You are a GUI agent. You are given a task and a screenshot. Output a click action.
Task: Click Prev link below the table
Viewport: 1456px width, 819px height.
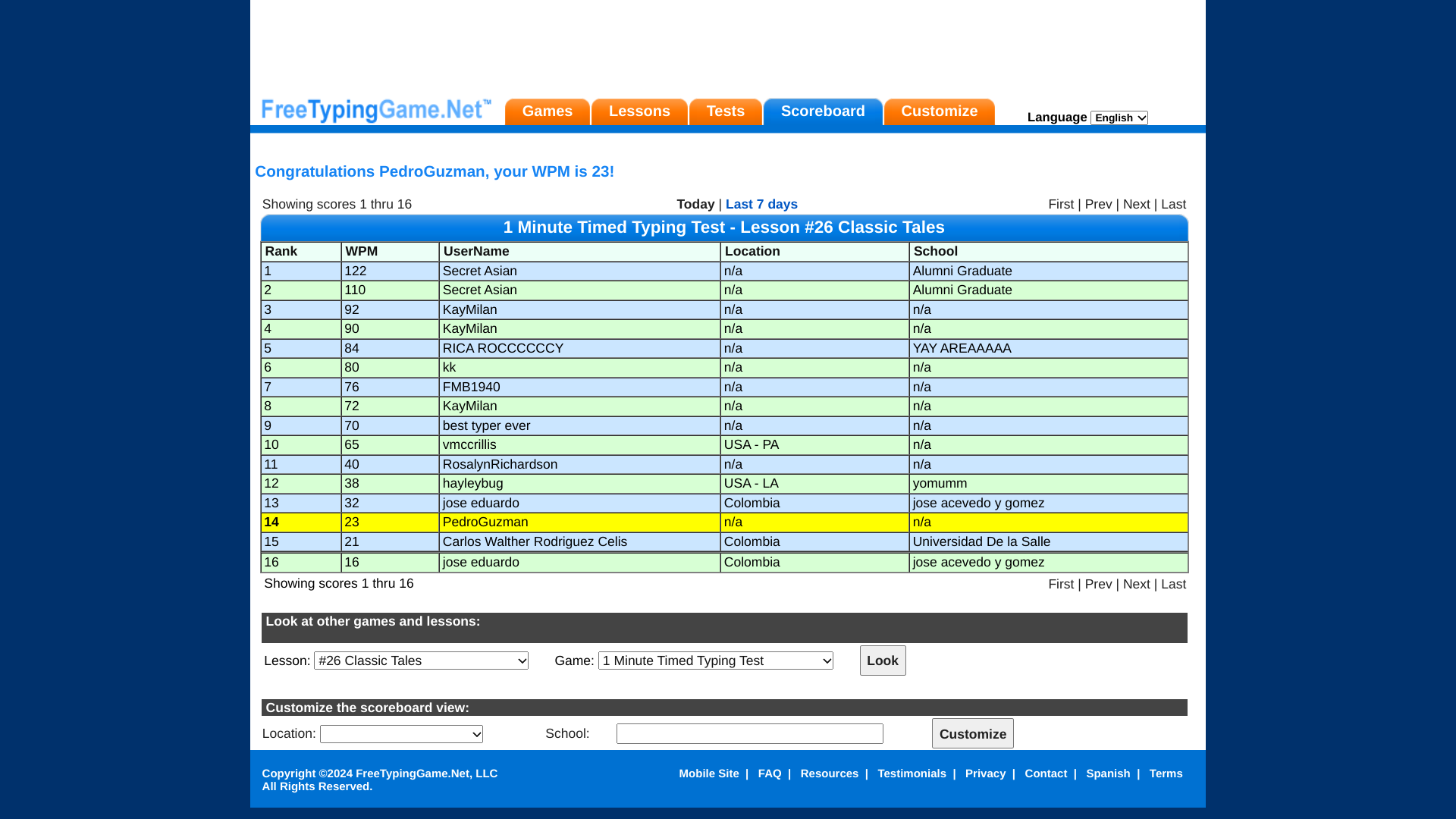click(1098, 585)
